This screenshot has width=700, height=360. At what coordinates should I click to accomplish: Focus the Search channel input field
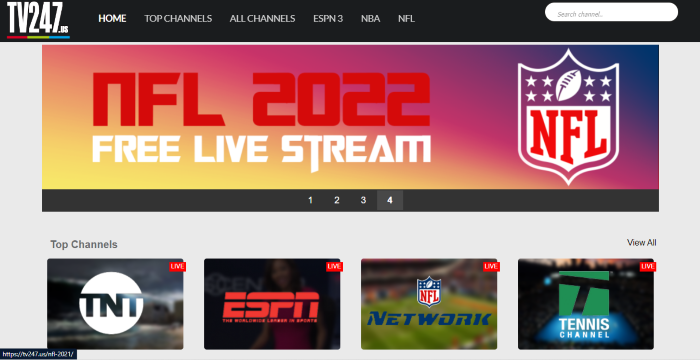[611, 12]
